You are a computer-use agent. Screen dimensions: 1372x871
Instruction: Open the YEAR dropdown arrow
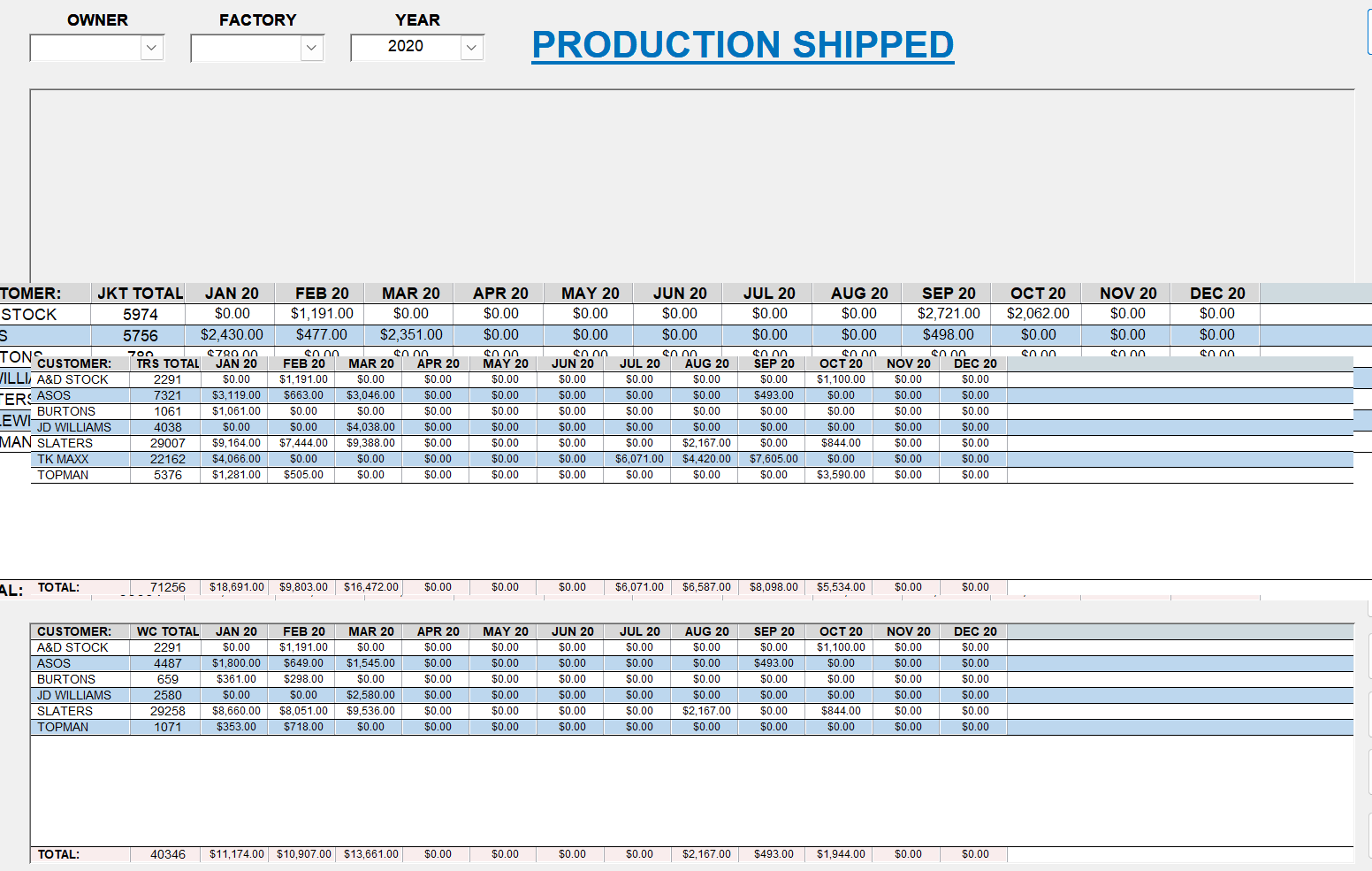(x=472, y=48)
